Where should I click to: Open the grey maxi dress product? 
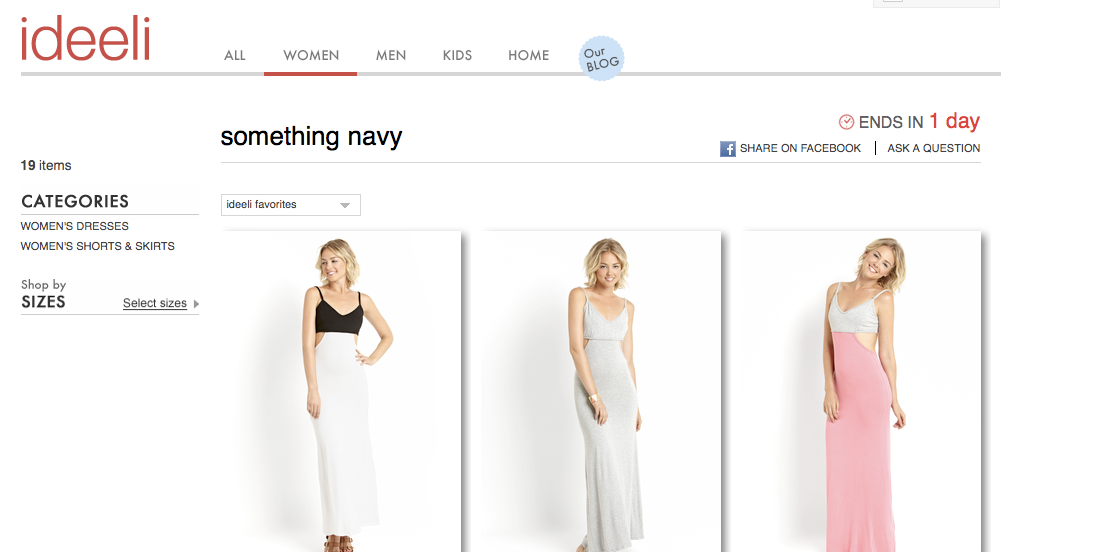pyautogui.click(x=602, y=391)
